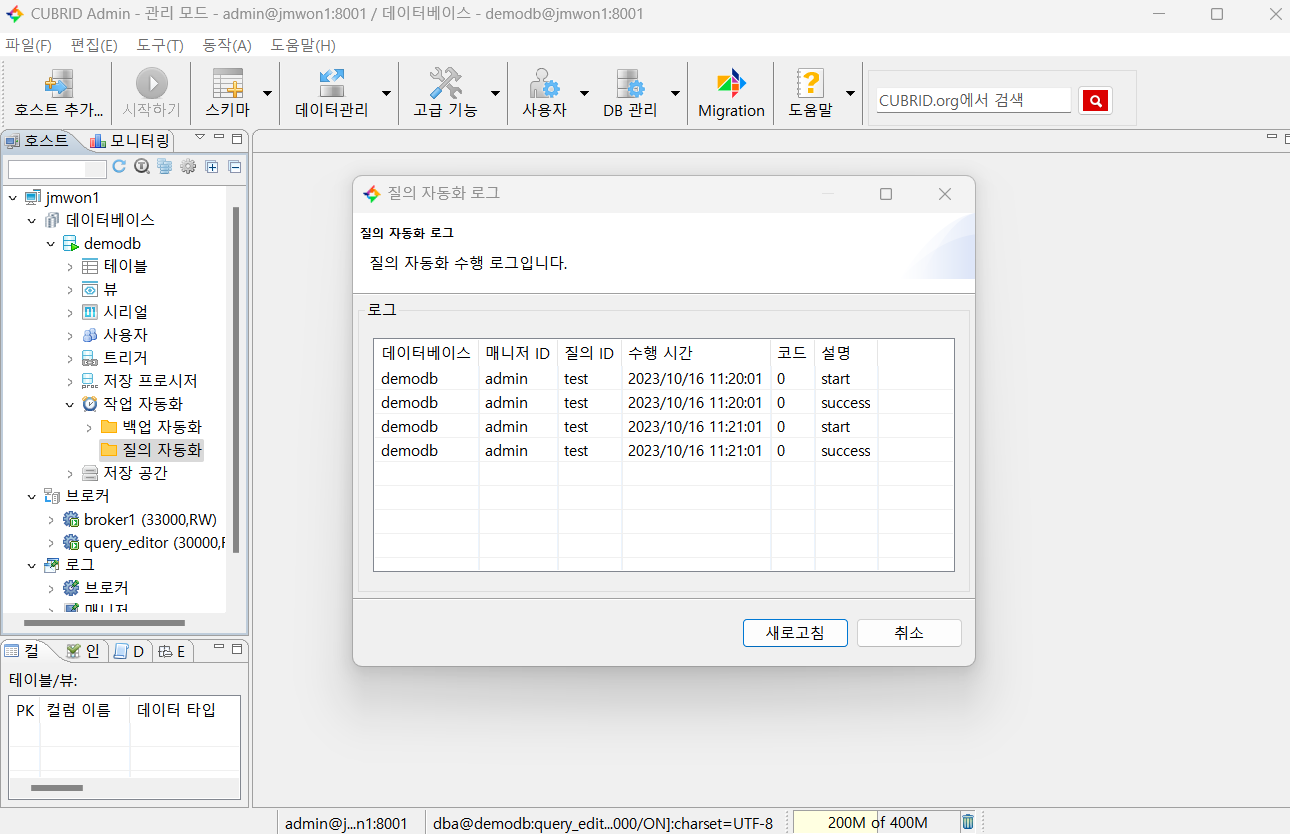1290x834 pixels.
Task: Open the 스키마 dropdown arrow
Action: (267, 93)
